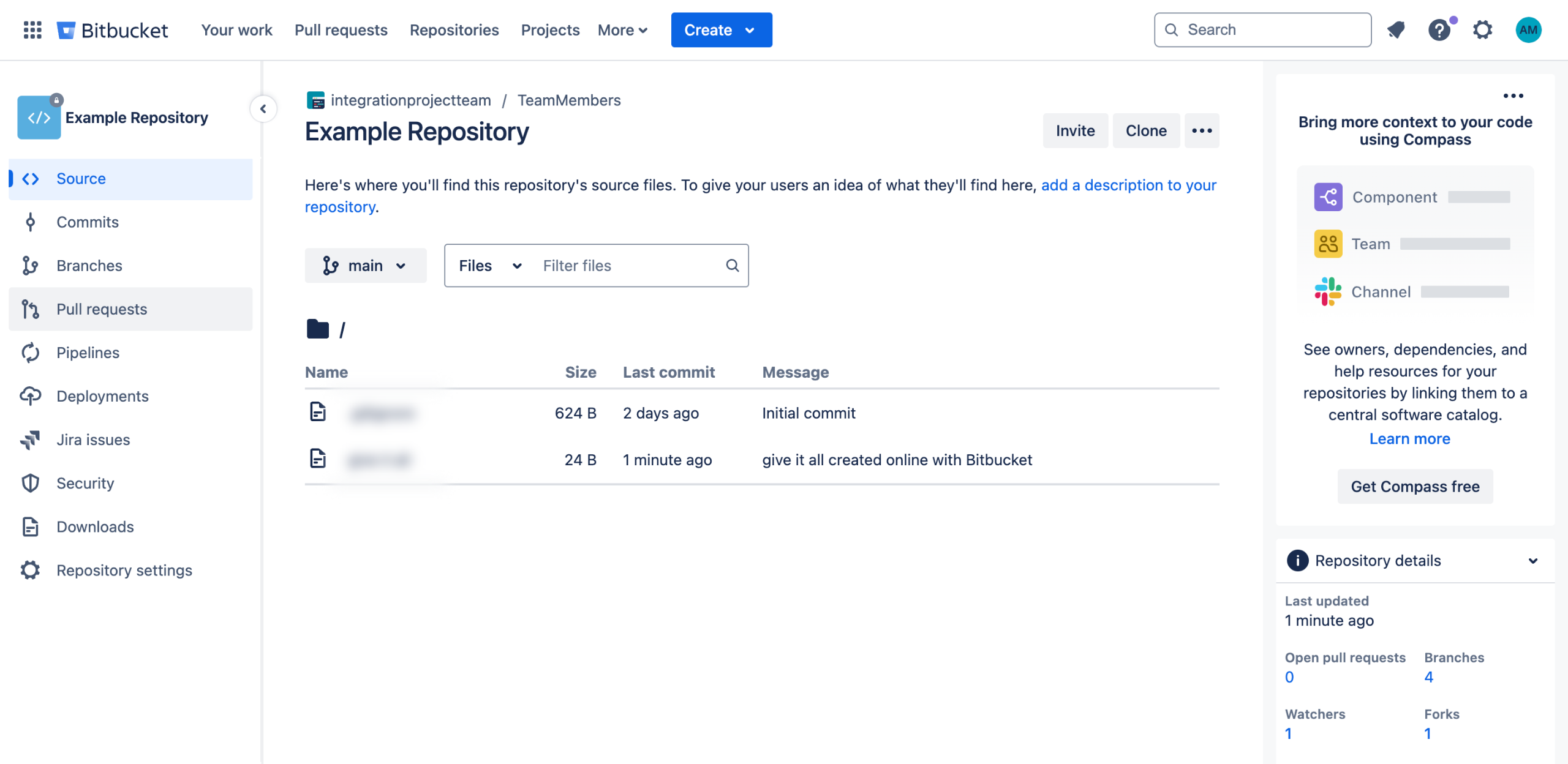Click the Learn more link

(x=1409, y=439)
